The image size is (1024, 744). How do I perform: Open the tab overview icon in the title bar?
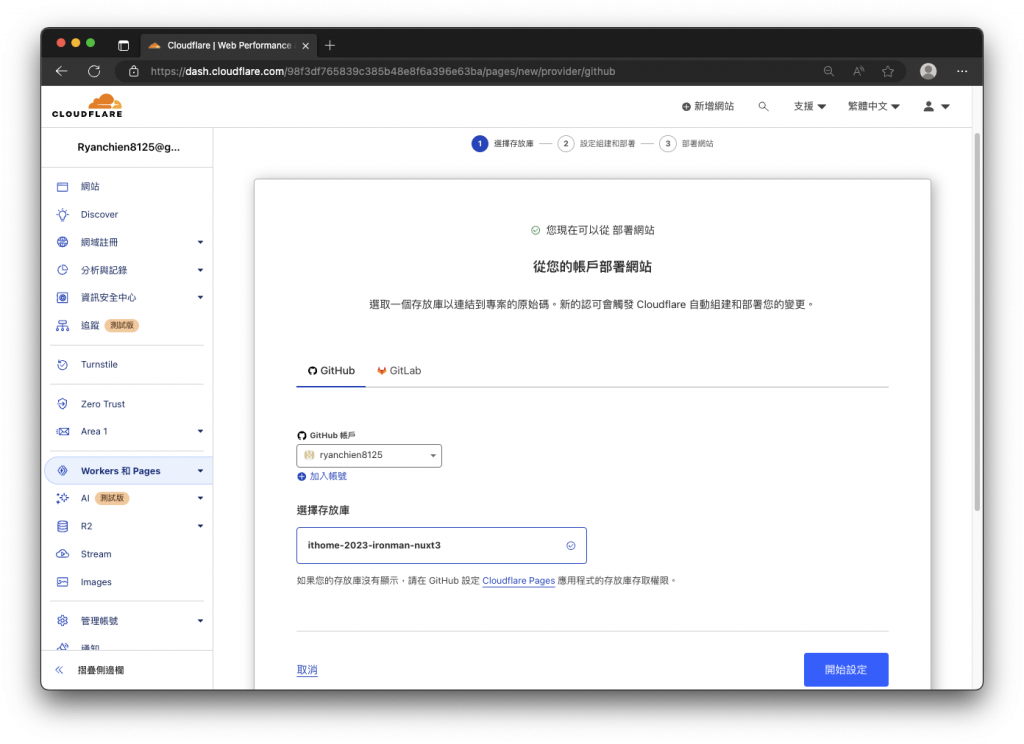pyautogui.click(x=123, y=45)
